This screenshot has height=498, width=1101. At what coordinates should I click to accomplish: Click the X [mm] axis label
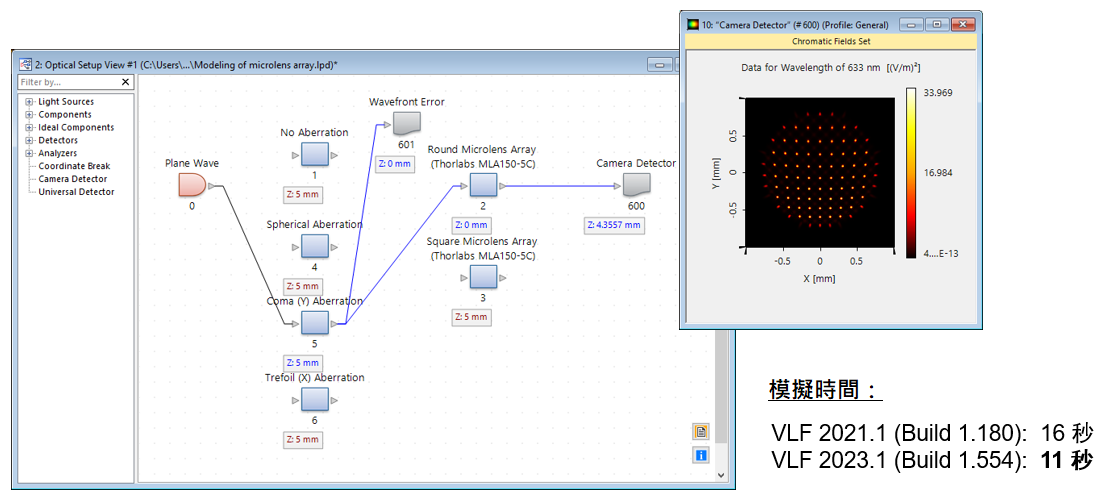click(x=819, y=278)
